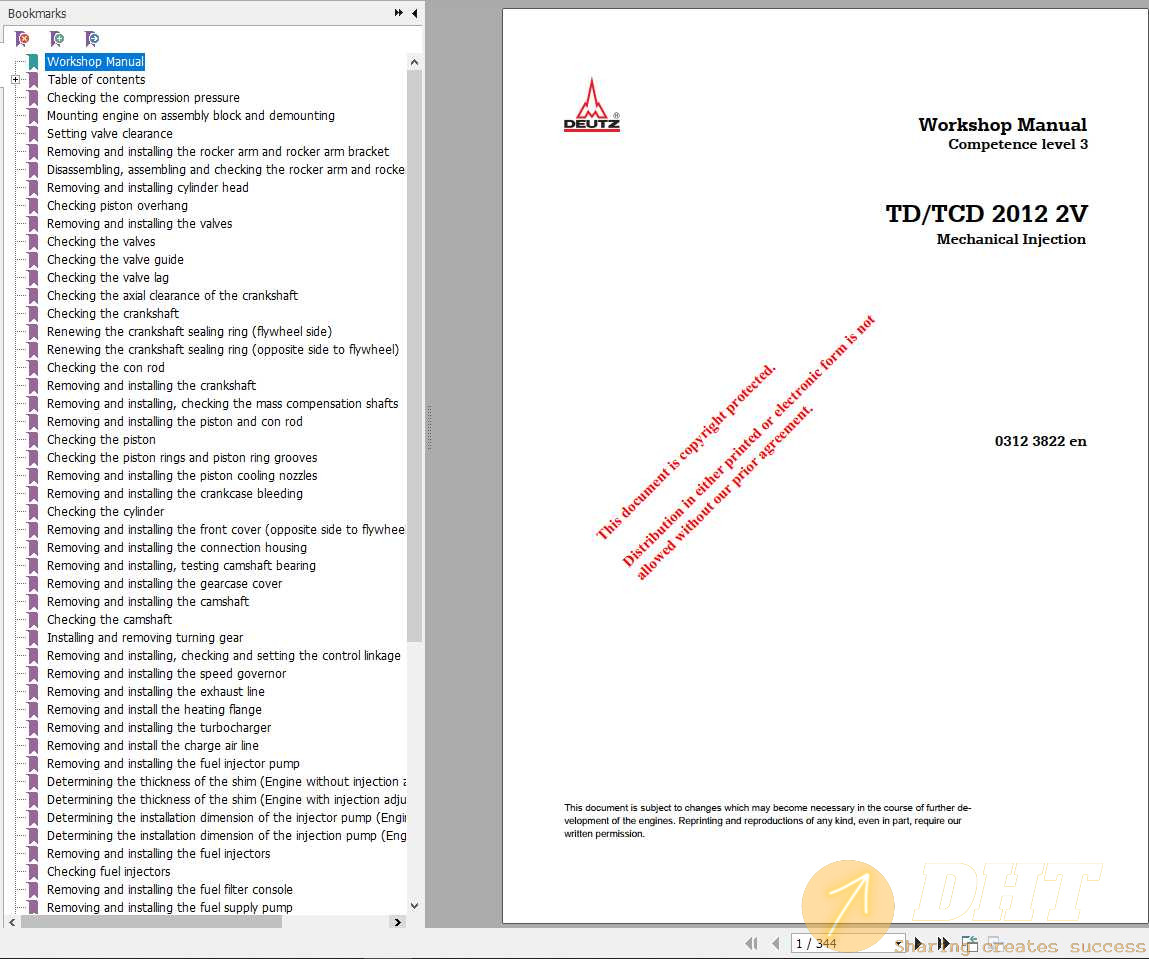Click the bookmark icon beside Checking the cylinder
Screen dimensions: 1149x959
tap(33, 511)
